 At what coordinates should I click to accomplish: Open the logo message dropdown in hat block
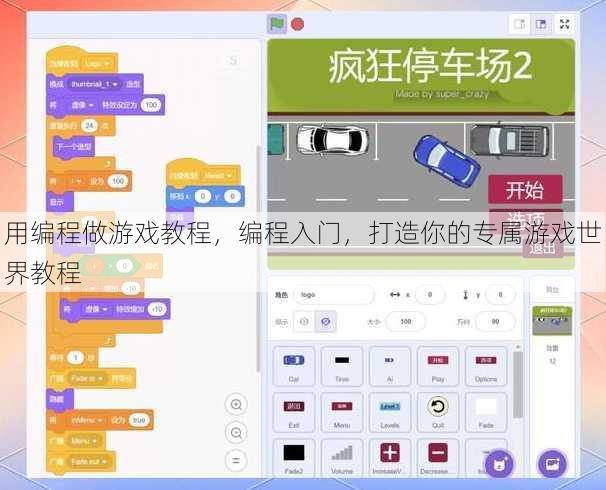(x=97, y=63)
